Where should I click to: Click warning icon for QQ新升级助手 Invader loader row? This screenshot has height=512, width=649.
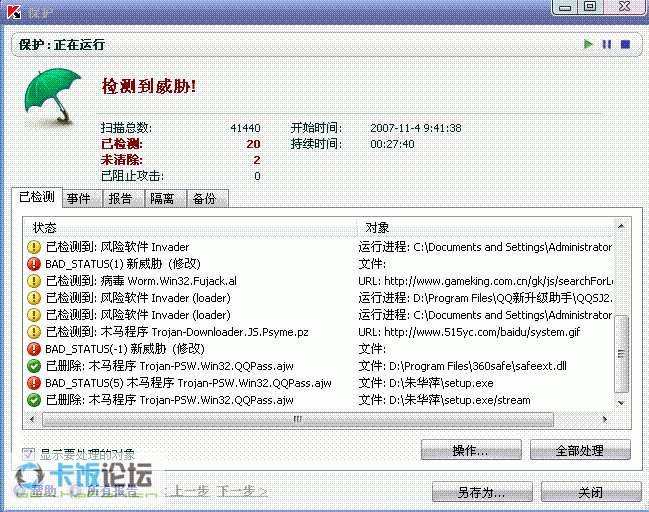(x=34, y=298)
